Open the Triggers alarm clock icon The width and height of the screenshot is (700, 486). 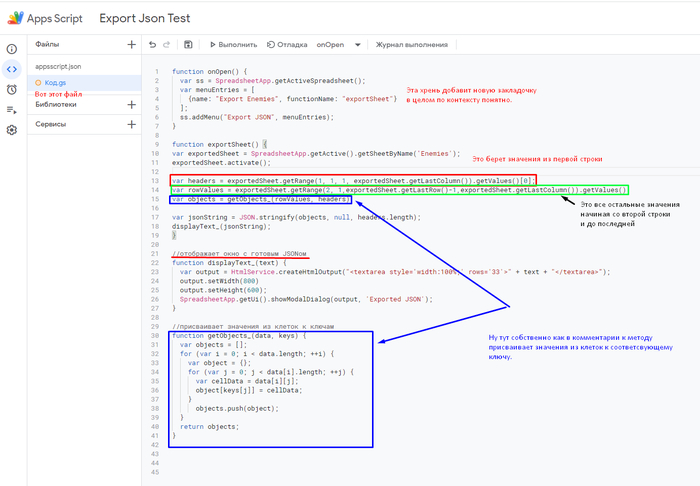click(x=11, y=89)
